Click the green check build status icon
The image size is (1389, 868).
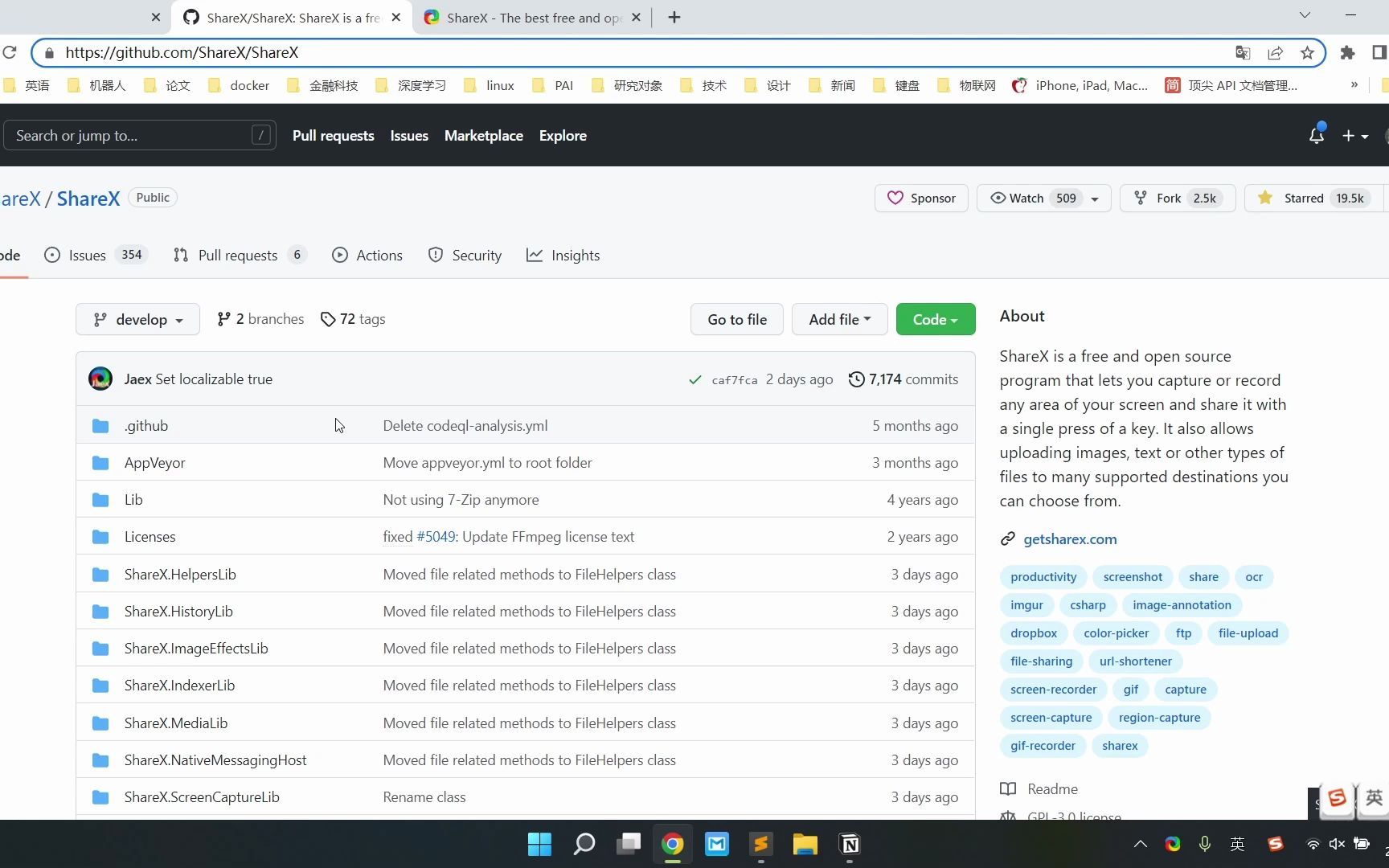695,379
